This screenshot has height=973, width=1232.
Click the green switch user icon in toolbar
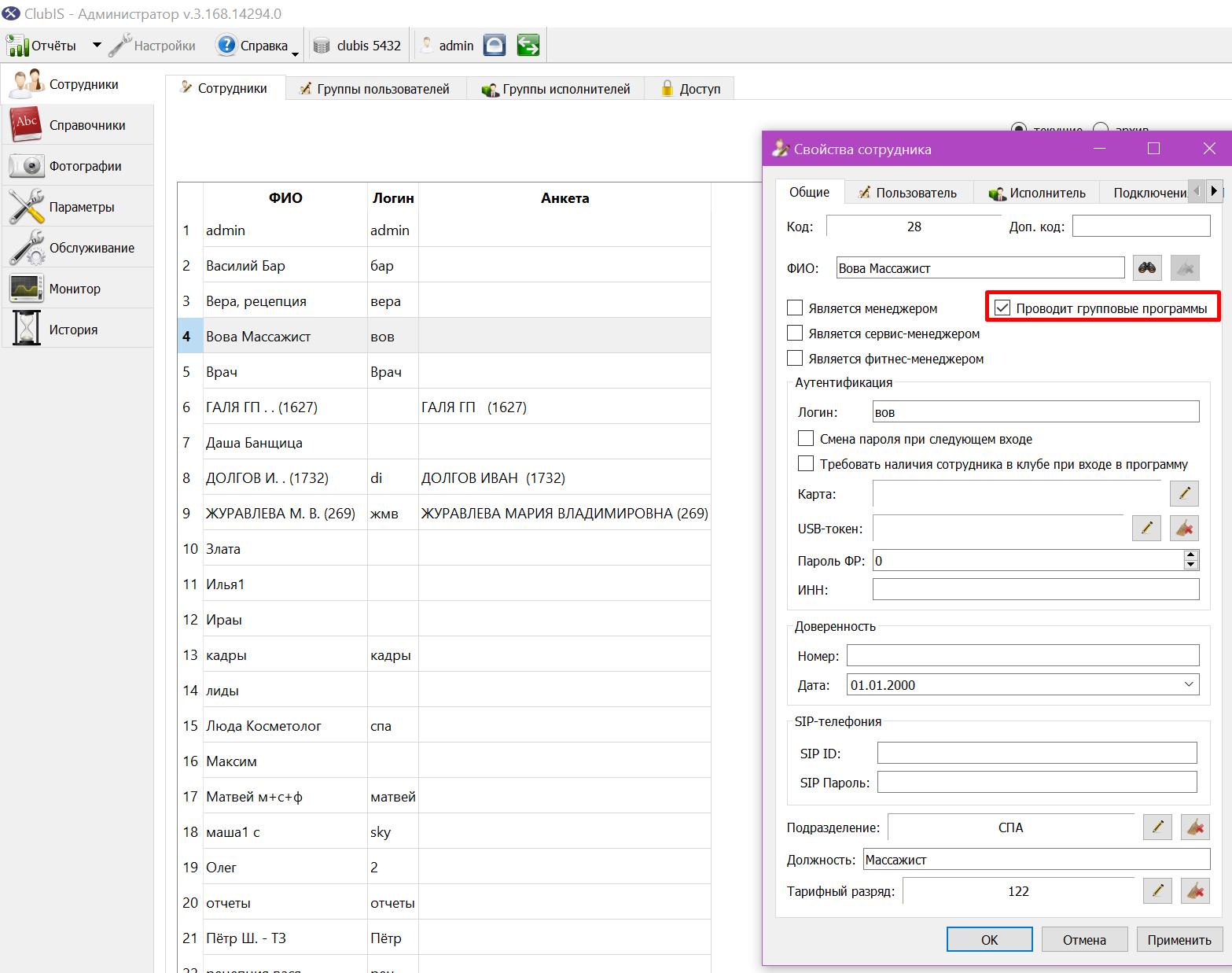[x=528, y=46]
